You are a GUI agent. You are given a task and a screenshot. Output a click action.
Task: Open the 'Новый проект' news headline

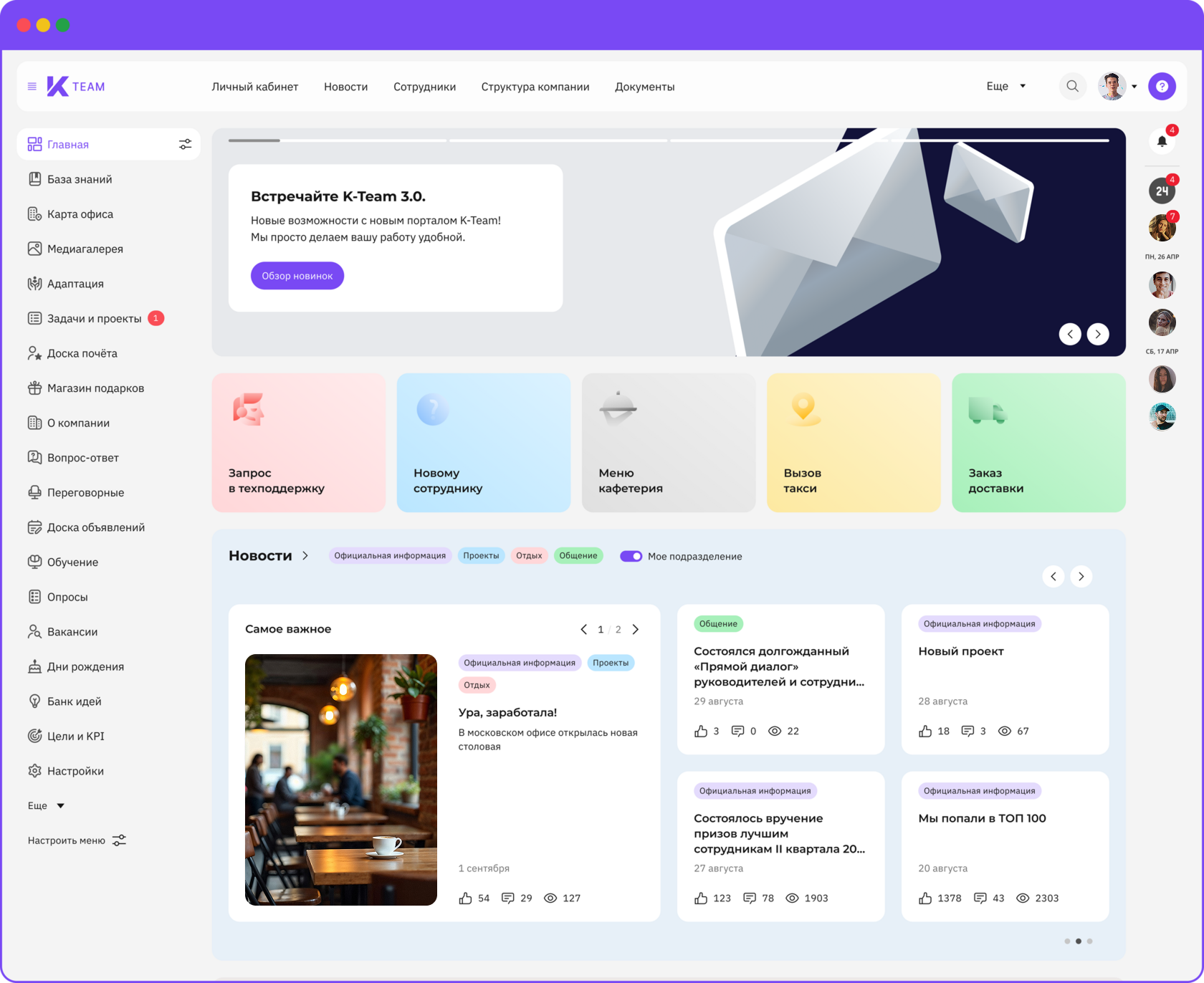point(961,652)
